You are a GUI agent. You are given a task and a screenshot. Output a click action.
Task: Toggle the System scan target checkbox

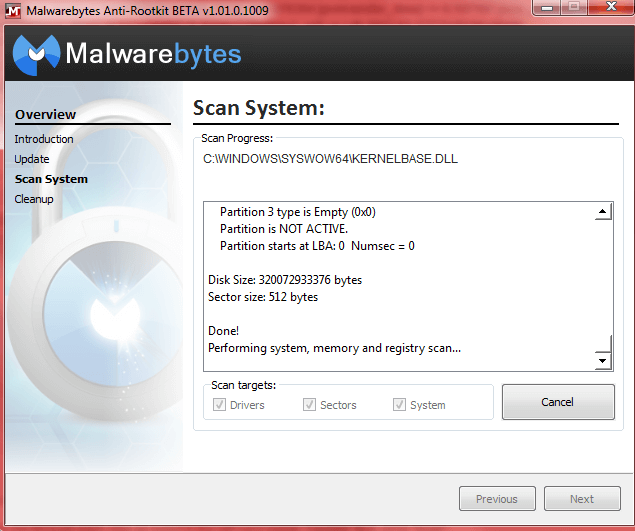pos(399,404)
